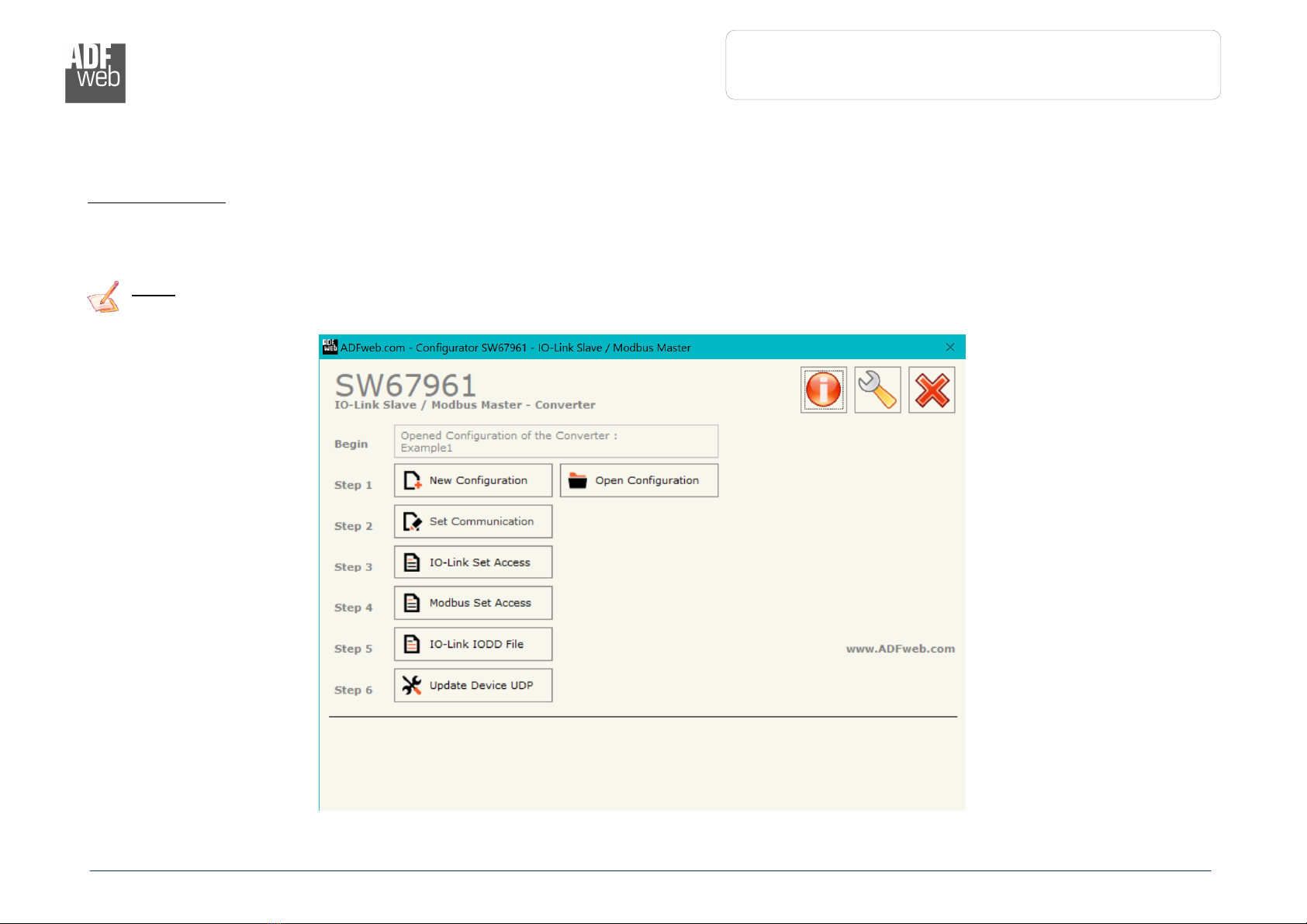Click the 'Begin' label
Image resolution: width=1307 pixels, height=924 pixels.
click(x=351, y=444)
